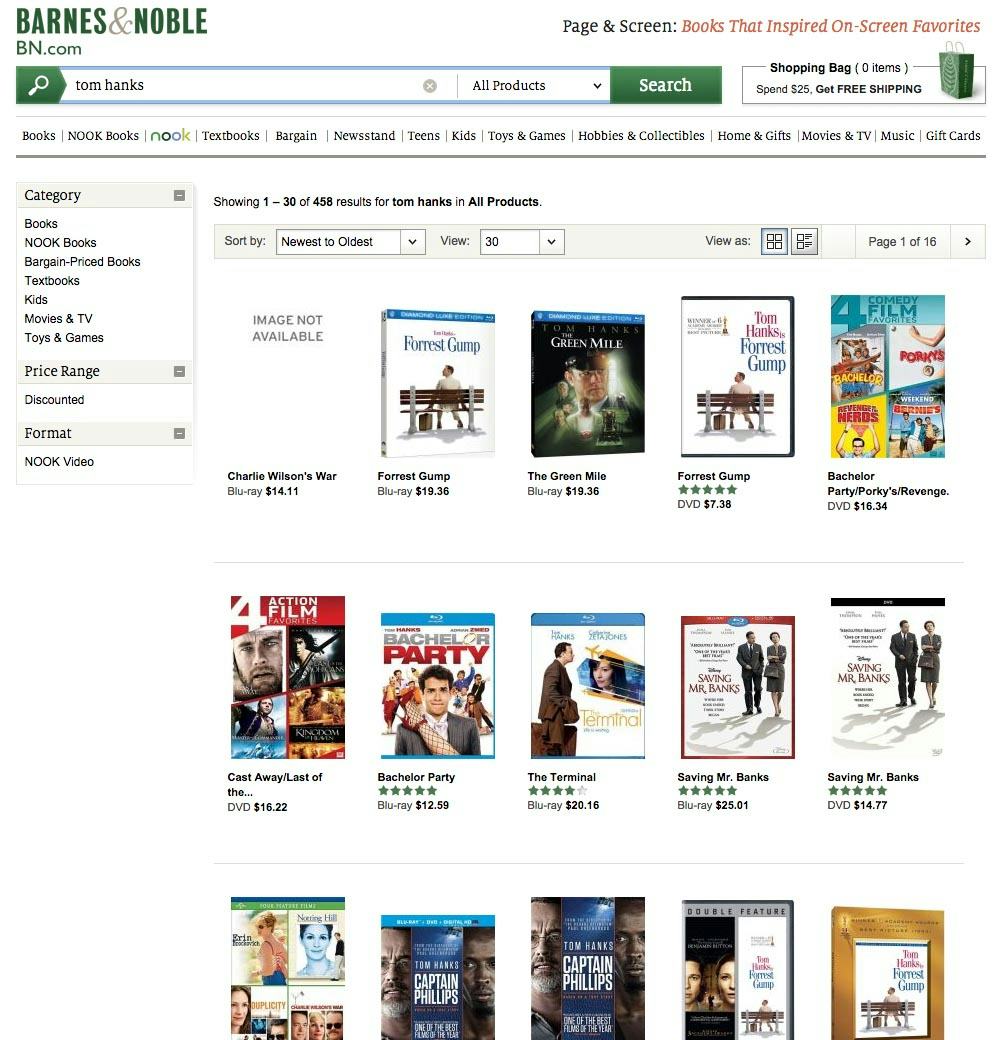Open the Movies & TV navigation menu
The height and width of the screenshot is (1040, 1001).
click(x=835, y=136)
